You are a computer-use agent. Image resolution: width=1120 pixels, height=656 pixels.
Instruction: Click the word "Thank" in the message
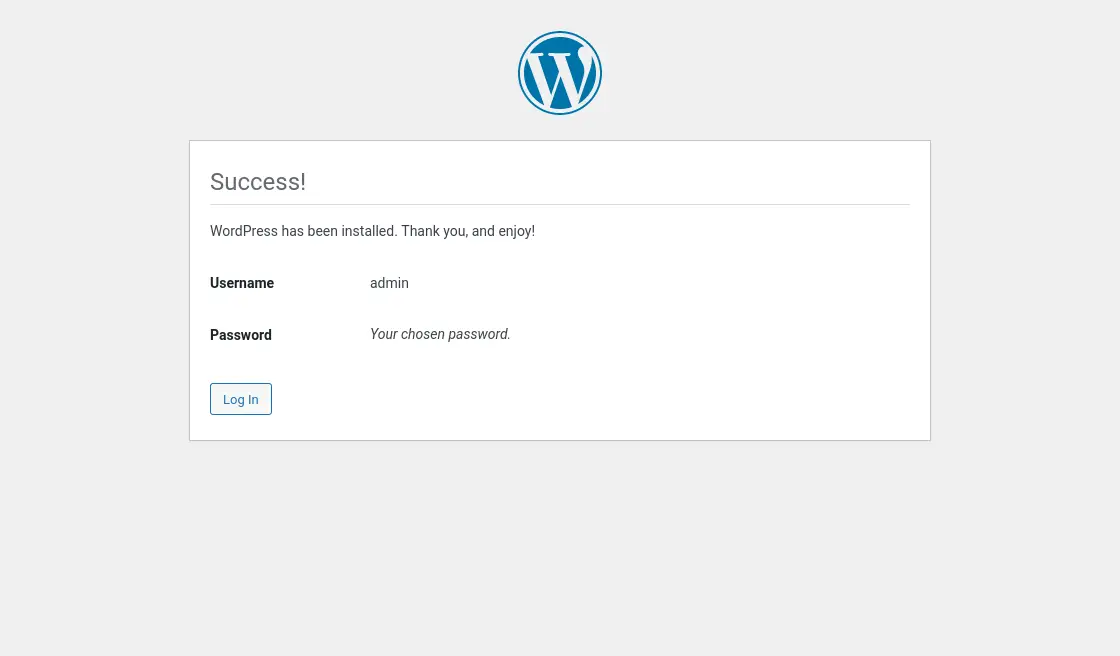coord(420,231)
